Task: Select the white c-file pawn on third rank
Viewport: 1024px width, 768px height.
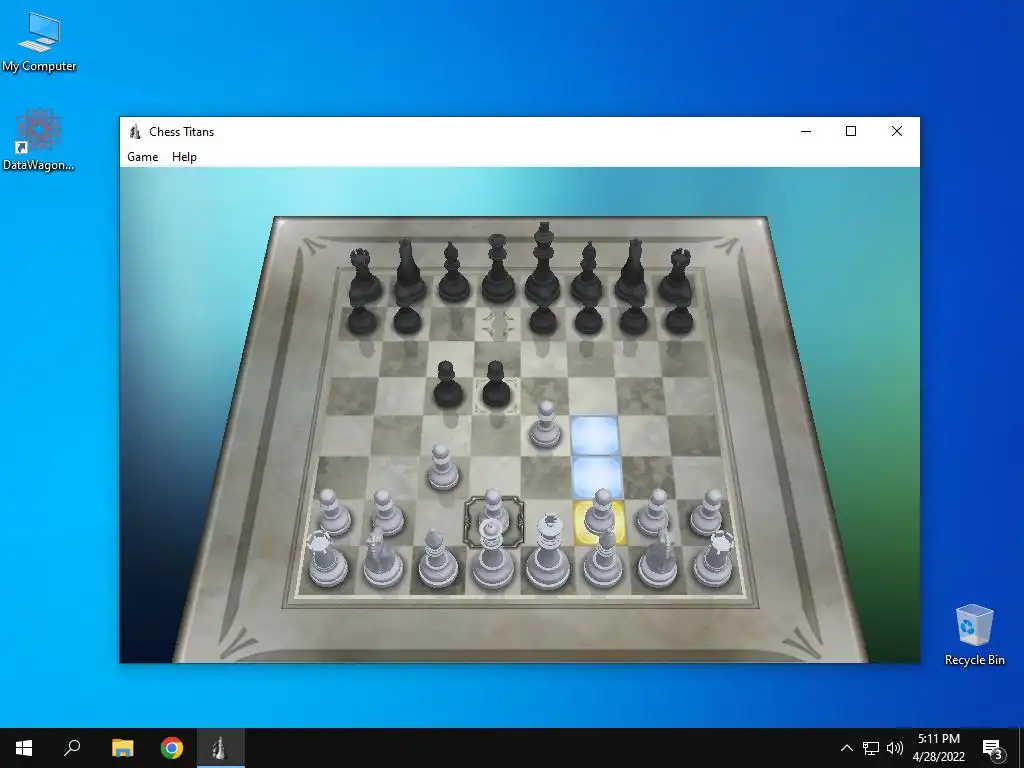Action: tap(443, 468)
